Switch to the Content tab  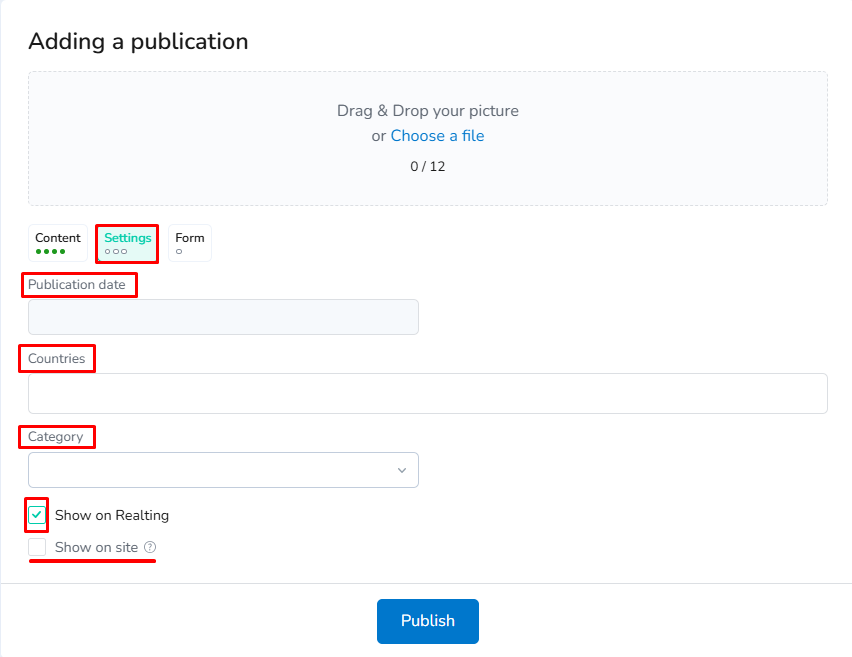pyautogui.click(x=58, y=238)
